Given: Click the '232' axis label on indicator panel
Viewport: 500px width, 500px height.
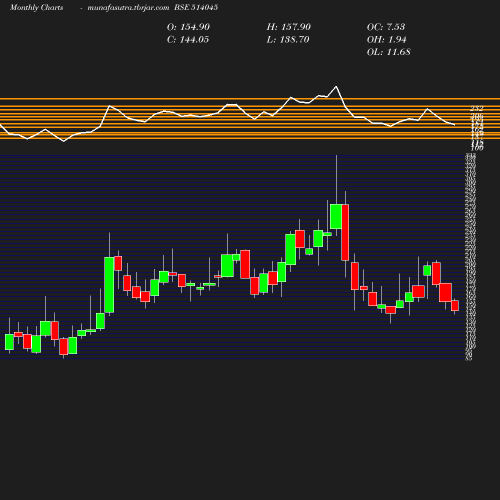Looking at the screenshot, I should coord(477,108).
